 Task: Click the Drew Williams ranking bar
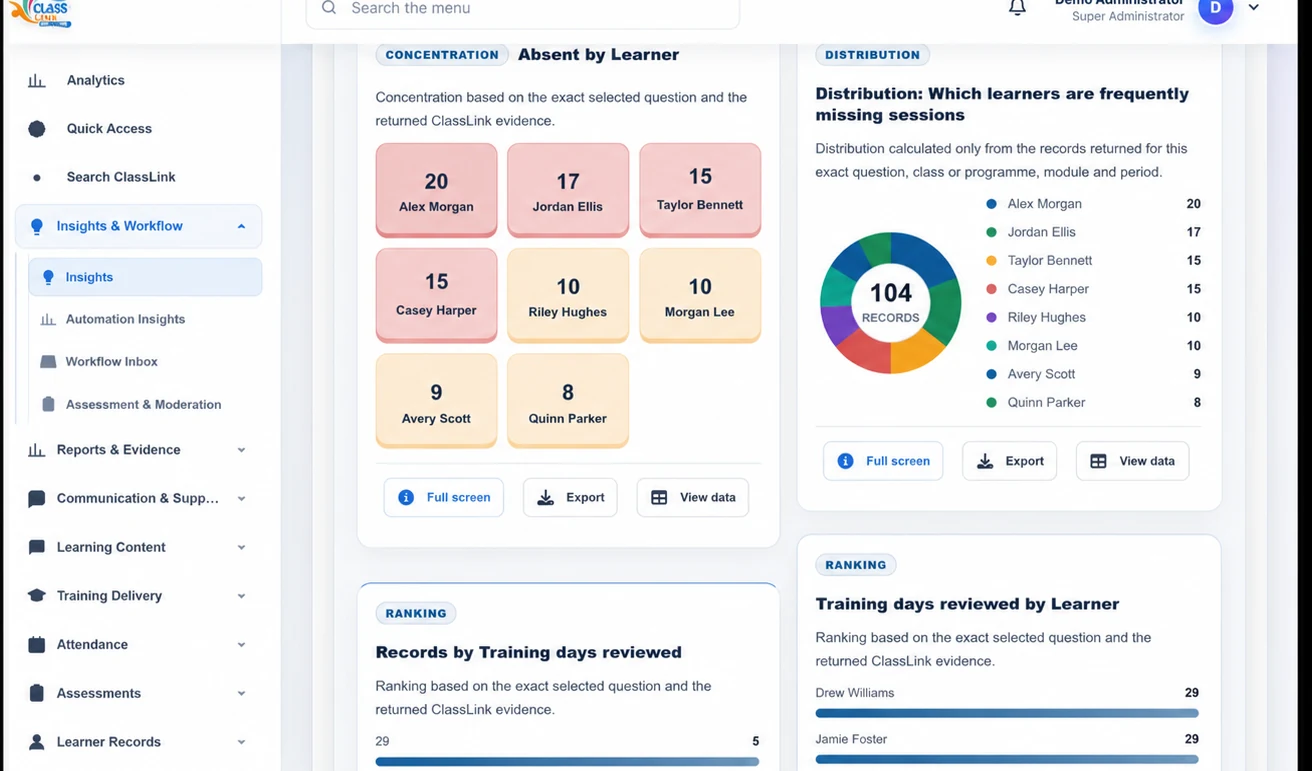[x=1007, y=713]
